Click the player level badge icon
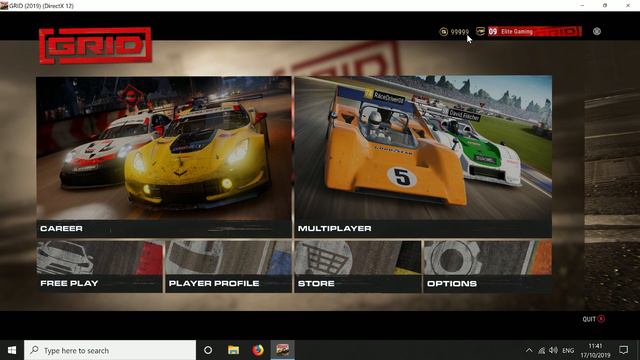The width and height of the screenshot is (640, 360). pyautogui.click(x=480, y=31)
